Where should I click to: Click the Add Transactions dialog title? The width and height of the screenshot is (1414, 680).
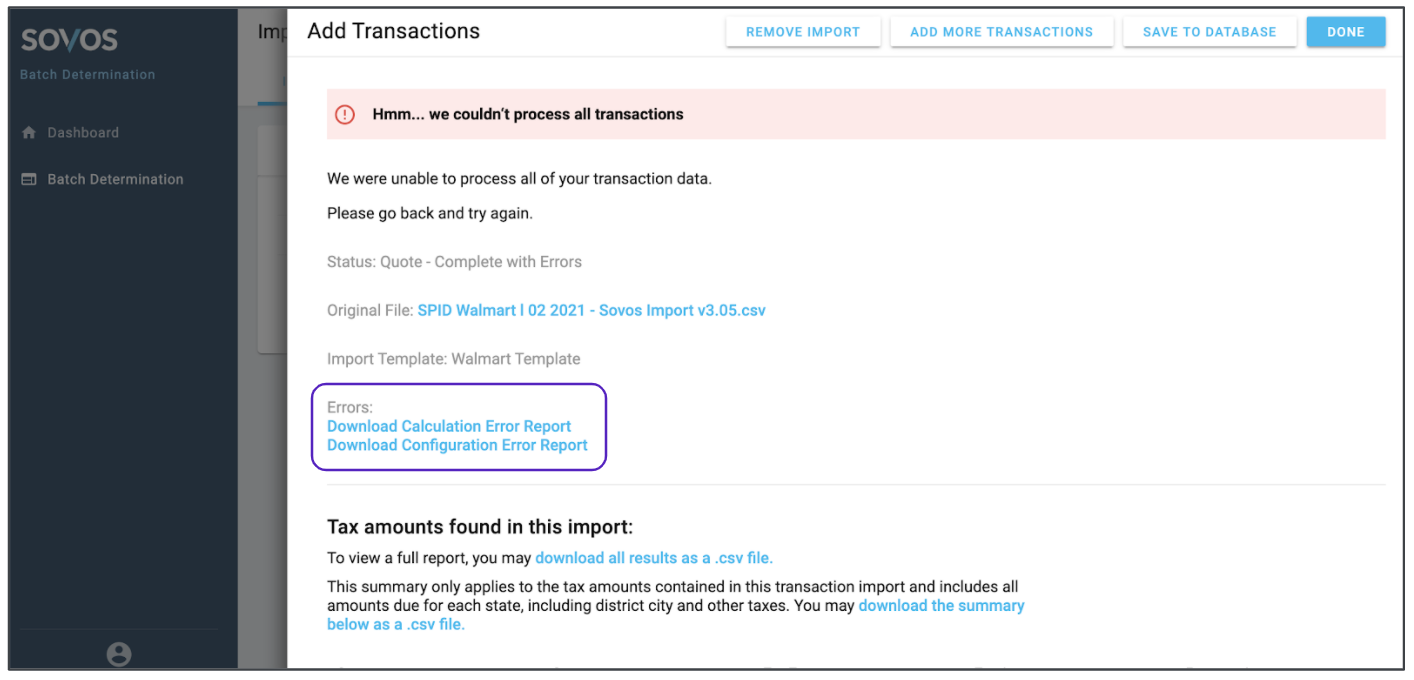coord(393,31)
